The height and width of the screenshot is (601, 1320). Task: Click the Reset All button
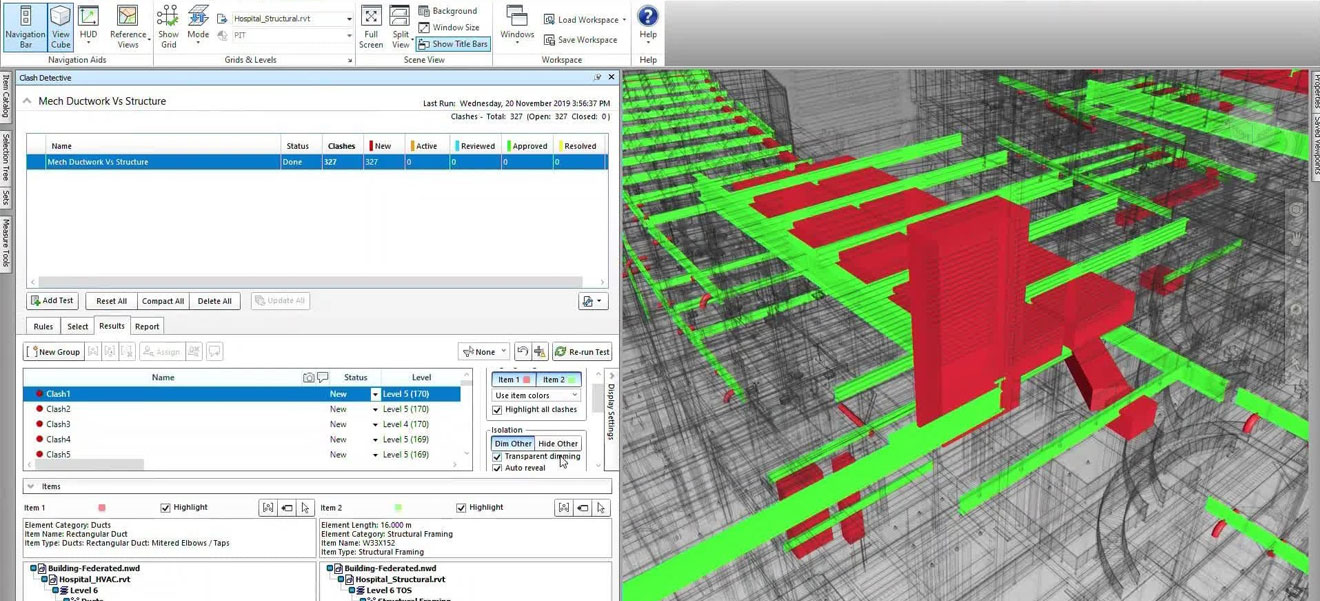112,301
